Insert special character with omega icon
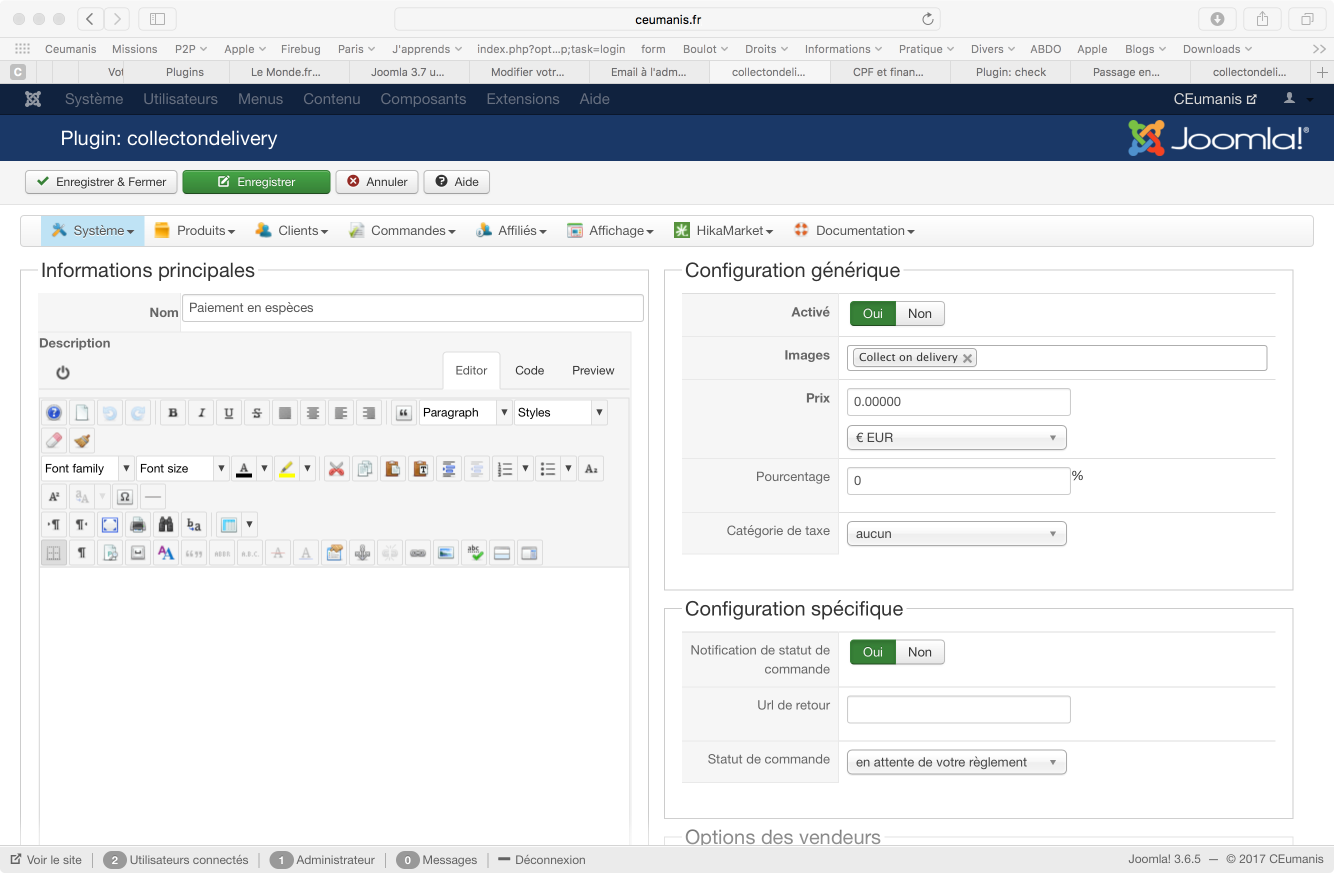Viewport: 1334px width, 873px height. pos(125,497)
